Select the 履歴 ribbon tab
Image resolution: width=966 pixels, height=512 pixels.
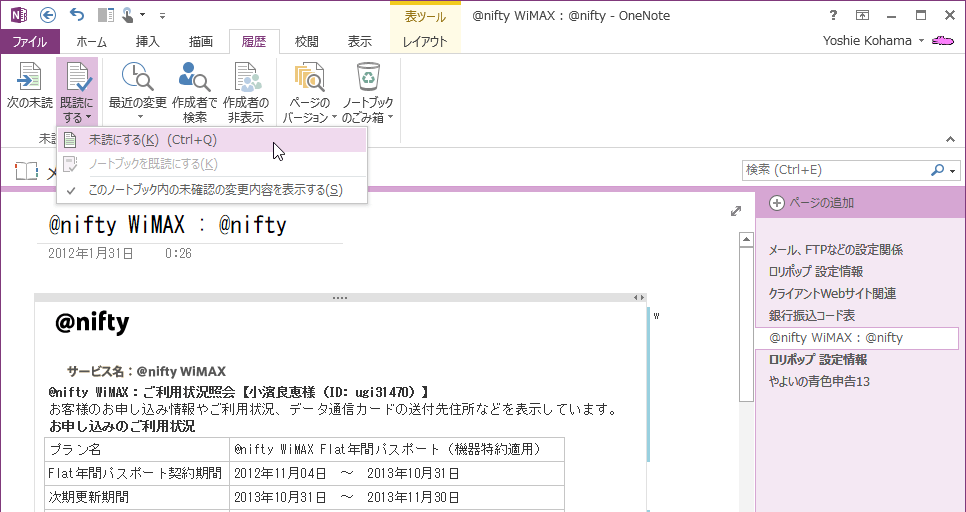pos(254,41)
